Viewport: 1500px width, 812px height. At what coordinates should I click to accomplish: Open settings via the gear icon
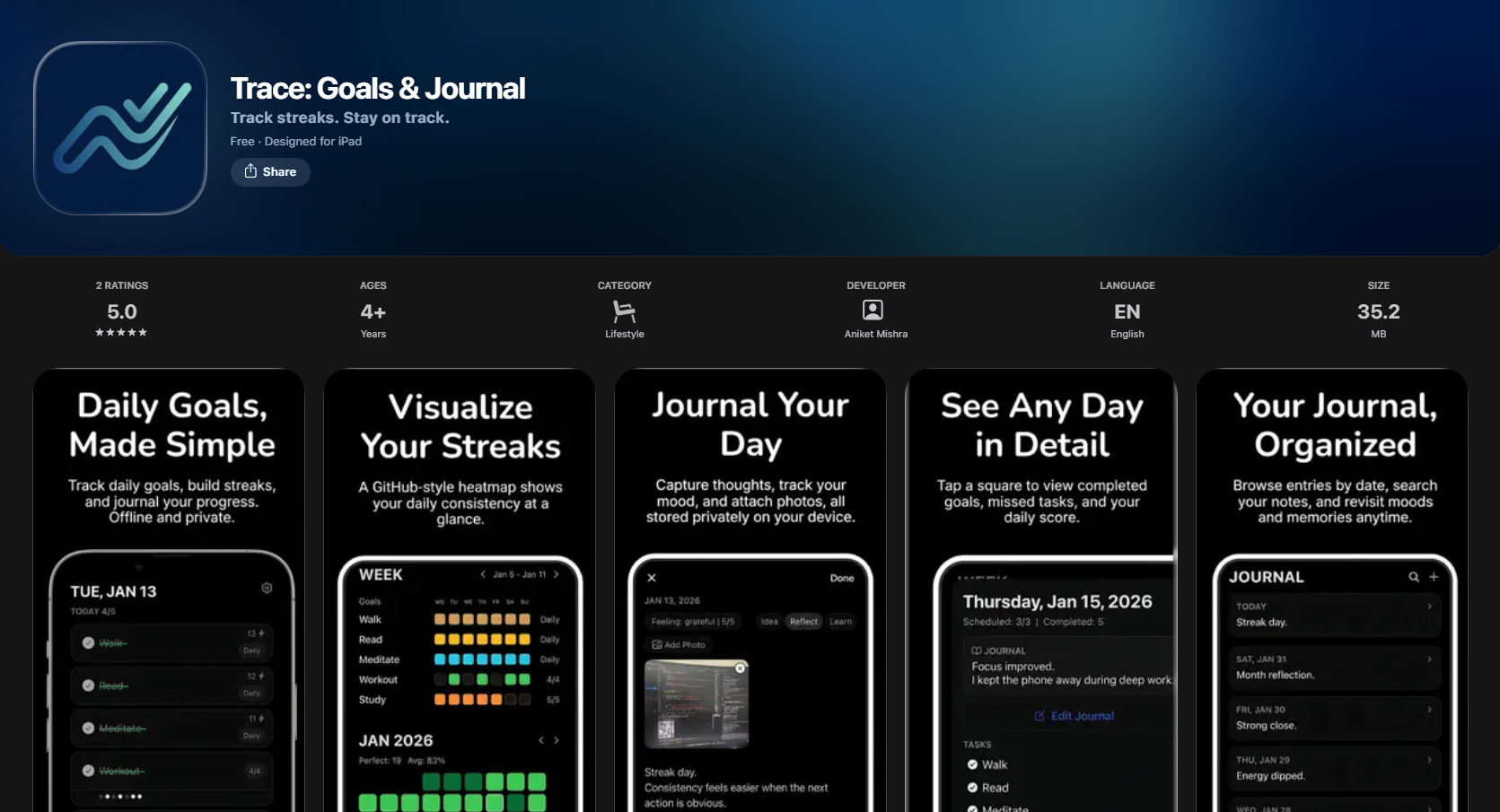(266, 588)
